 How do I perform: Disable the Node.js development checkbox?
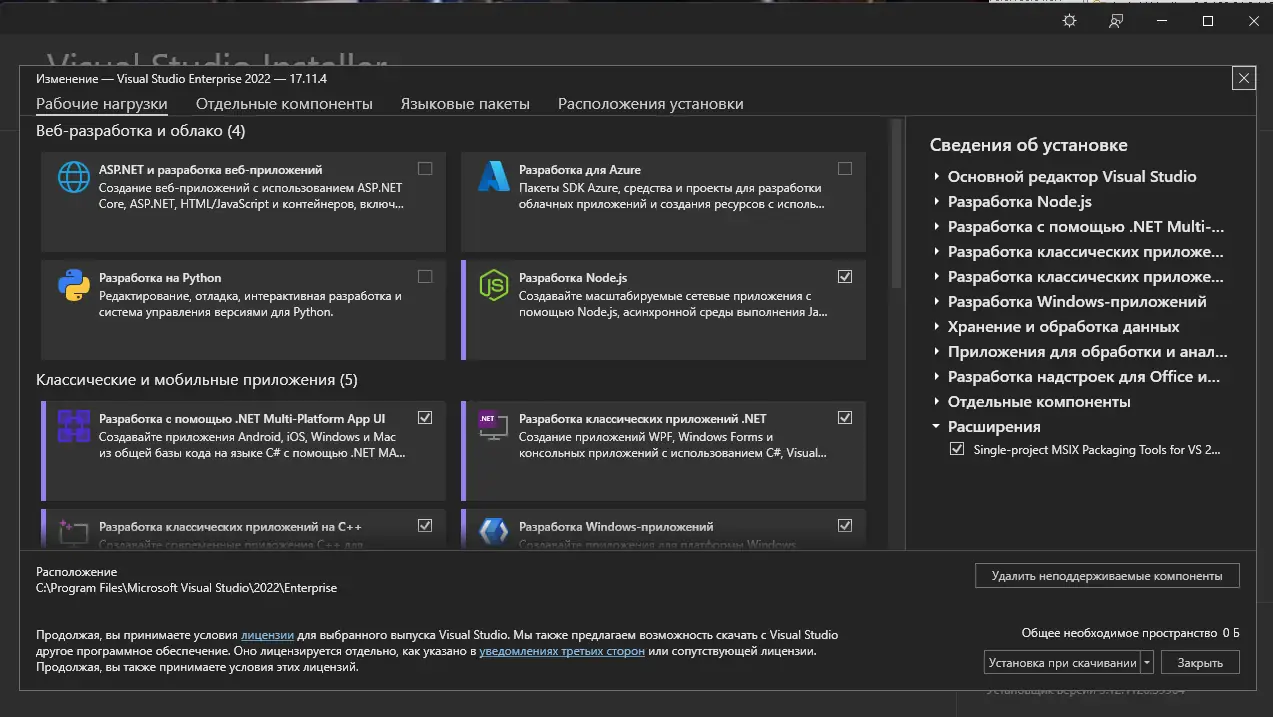pos(845,276)
